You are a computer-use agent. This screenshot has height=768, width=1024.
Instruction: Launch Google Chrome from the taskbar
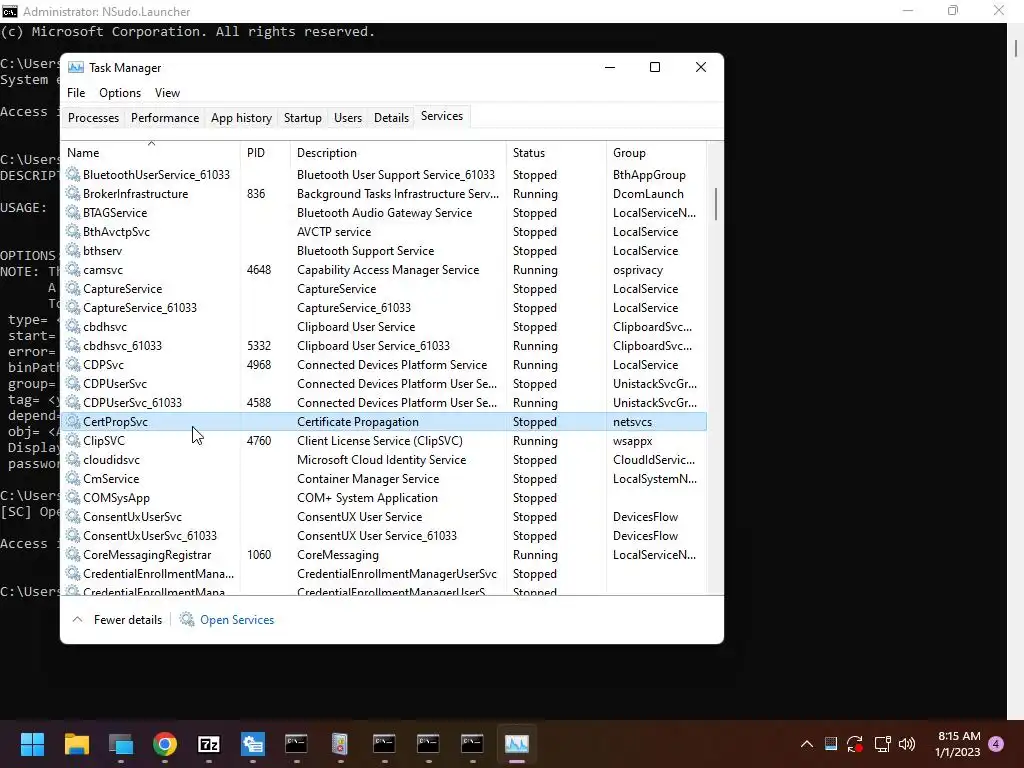pos(165,744)
